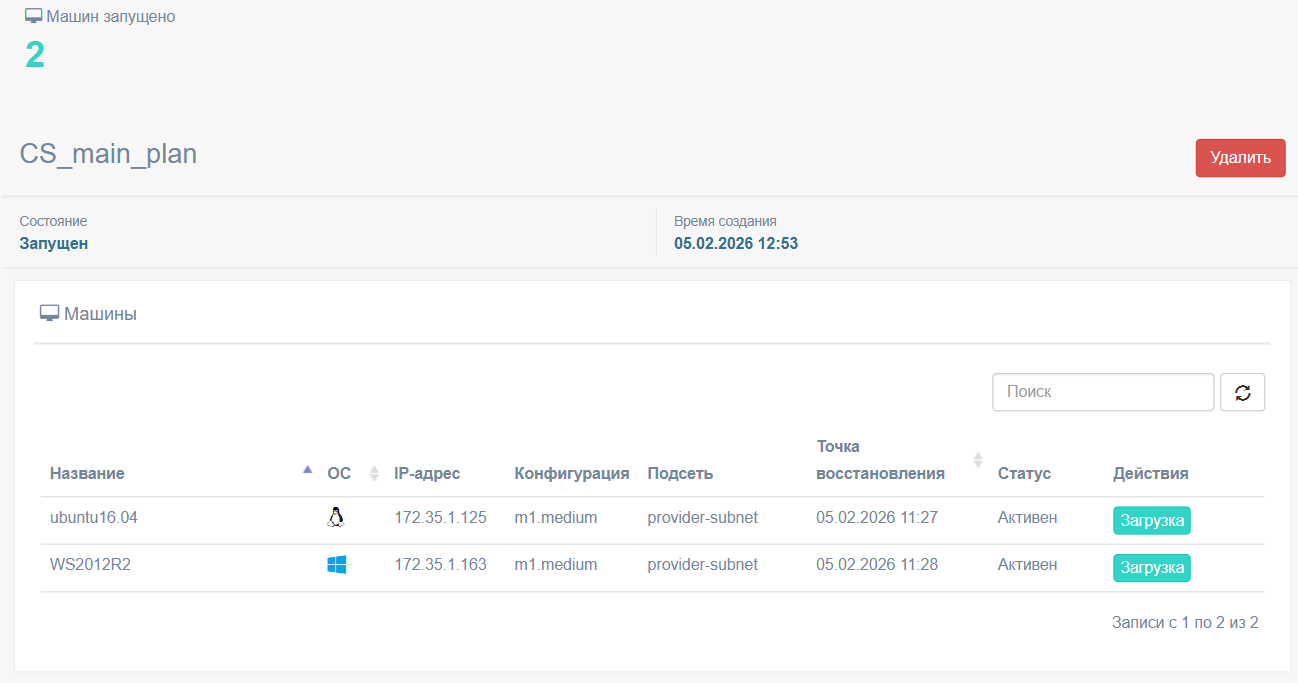
Task: Click the creation time 05.02.2026 12:53
Action: (736, 243)
